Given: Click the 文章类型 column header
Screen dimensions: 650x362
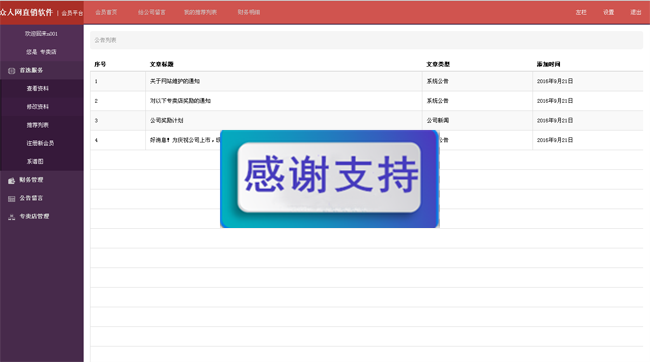Looking at the screenshot, I should click(x=438, y=64).
